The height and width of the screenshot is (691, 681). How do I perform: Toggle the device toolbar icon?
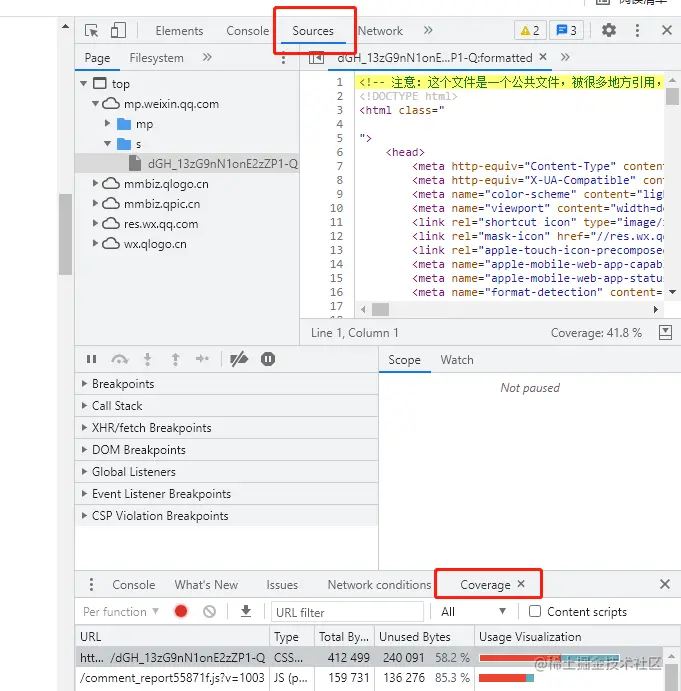coord(118,30)
